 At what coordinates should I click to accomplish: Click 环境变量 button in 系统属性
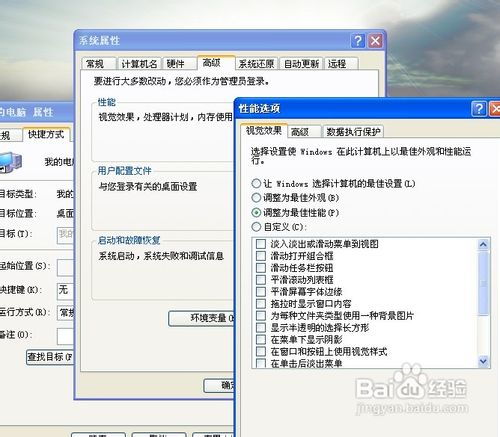(x=202, y=318)
